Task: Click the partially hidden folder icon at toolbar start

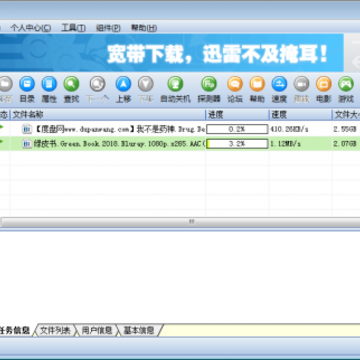Action: click(6, 84)
